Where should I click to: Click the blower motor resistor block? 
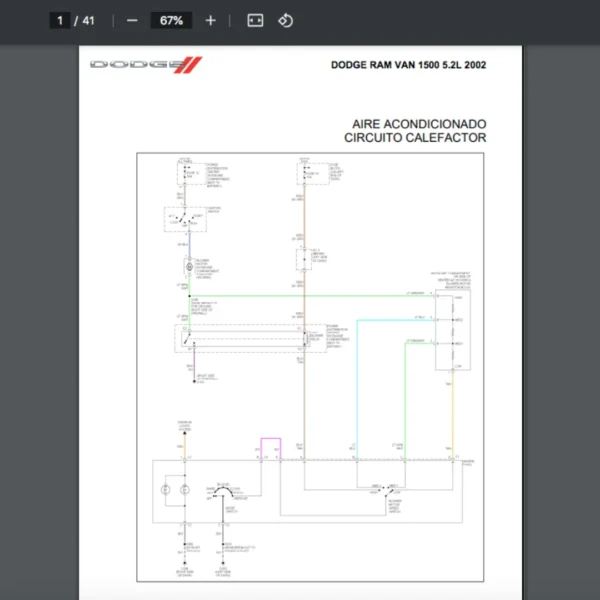pyautogui.click(x=452, y=332)
